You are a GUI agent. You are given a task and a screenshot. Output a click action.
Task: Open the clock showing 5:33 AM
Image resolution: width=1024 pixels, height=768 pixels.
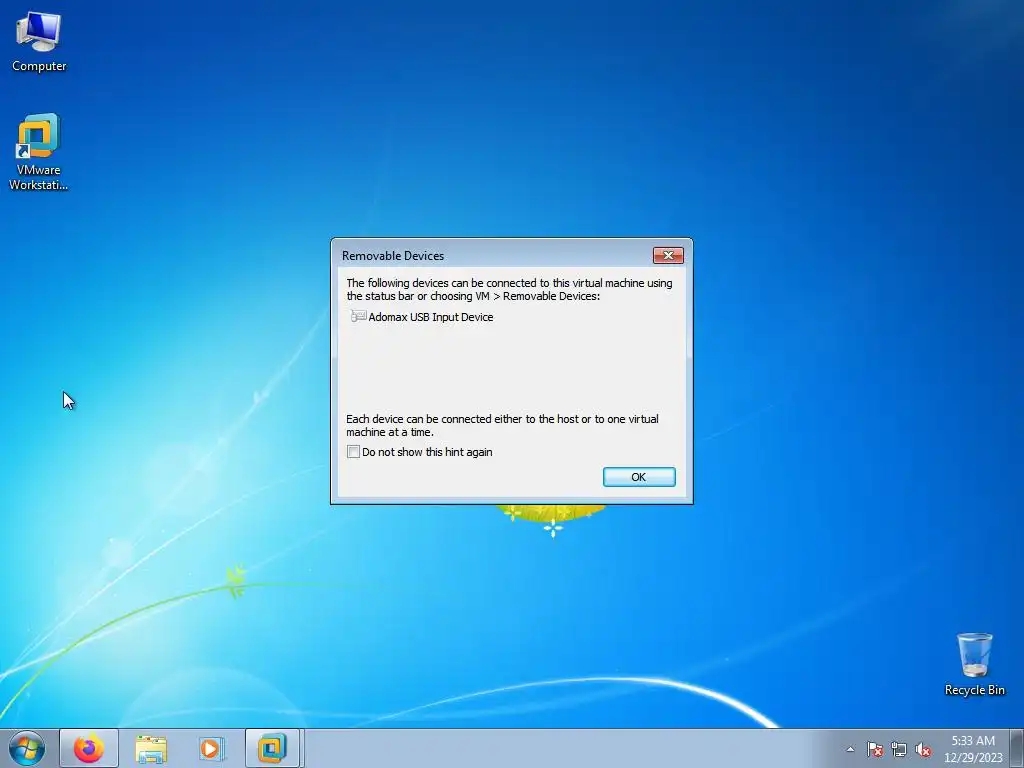(x=973, y=749)
